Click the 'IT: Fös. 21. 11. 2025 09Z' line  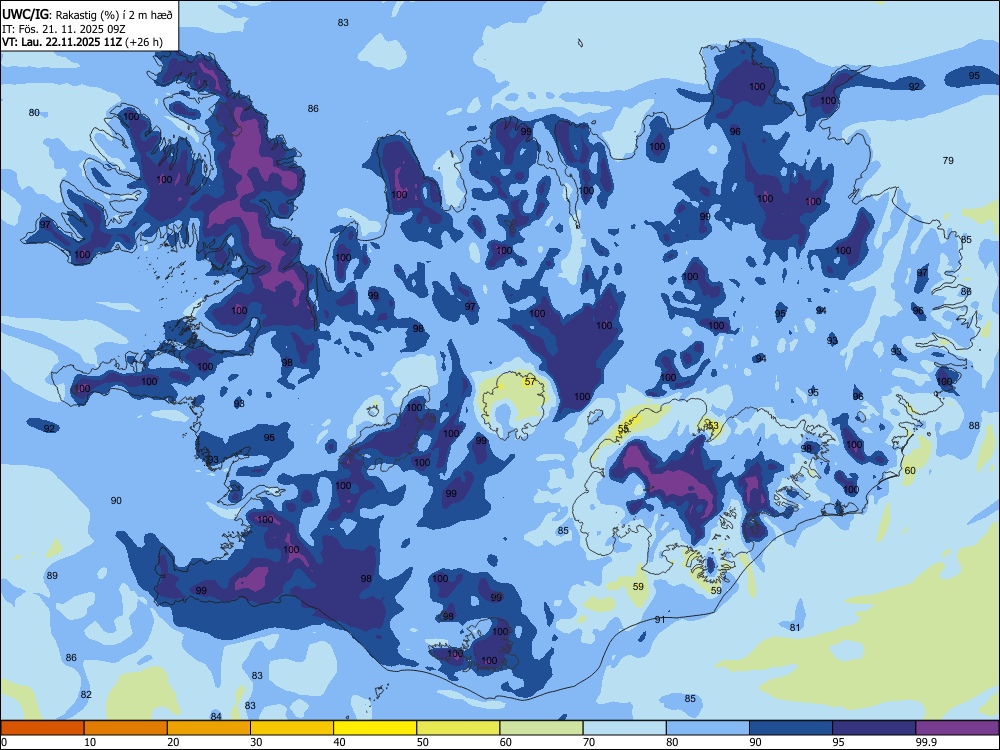pyautogui.click(x=63, y=29)
